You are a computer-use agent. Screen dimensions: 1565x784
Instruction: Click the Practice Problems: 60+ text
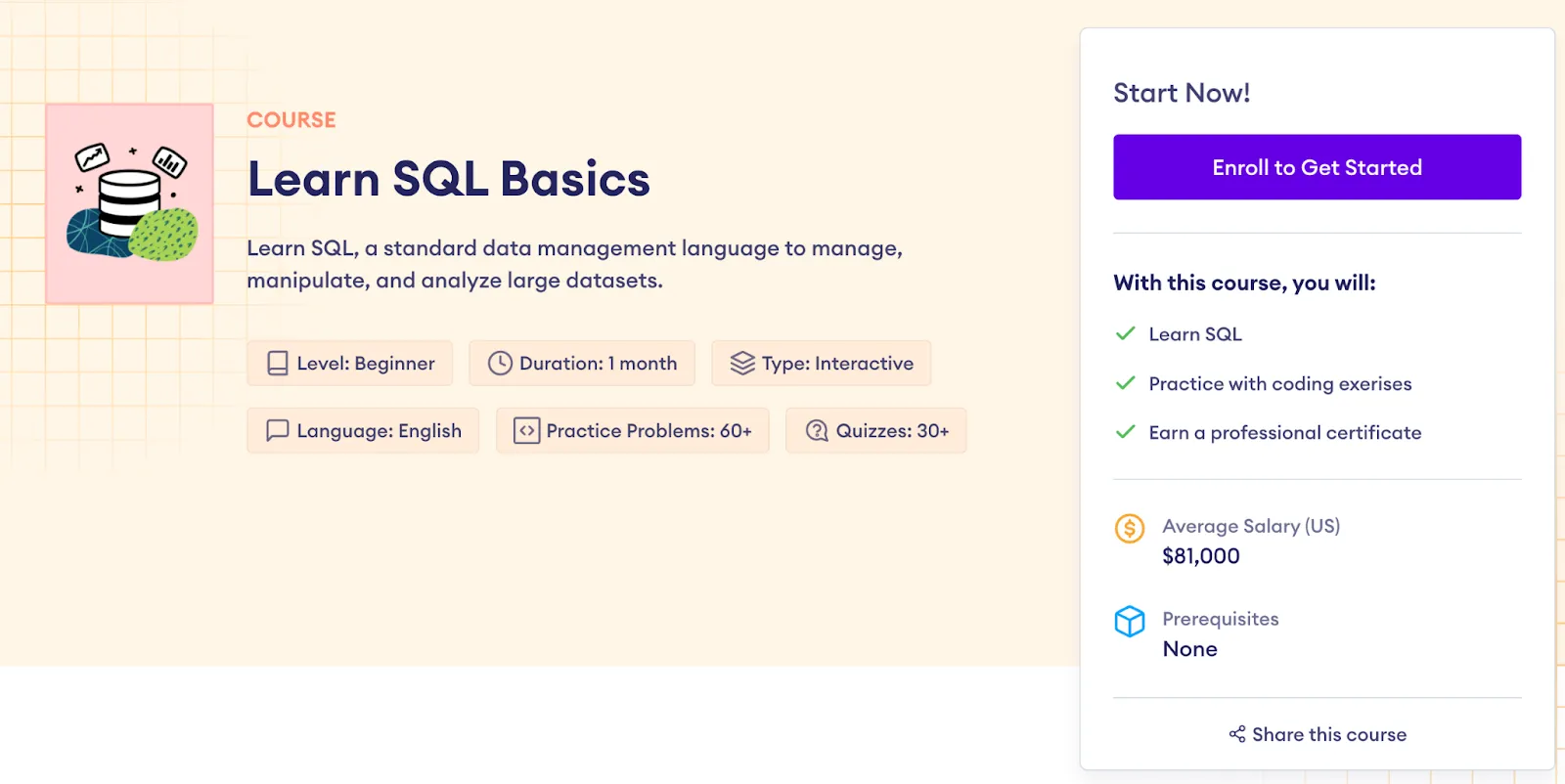648,431
